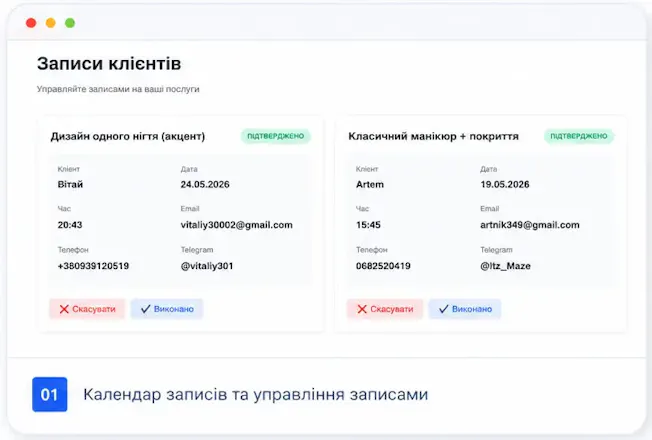Viewport: 652px width, 440px height.
Task: Mark Artem appointment as Виконано
Action: click(465, 309)
